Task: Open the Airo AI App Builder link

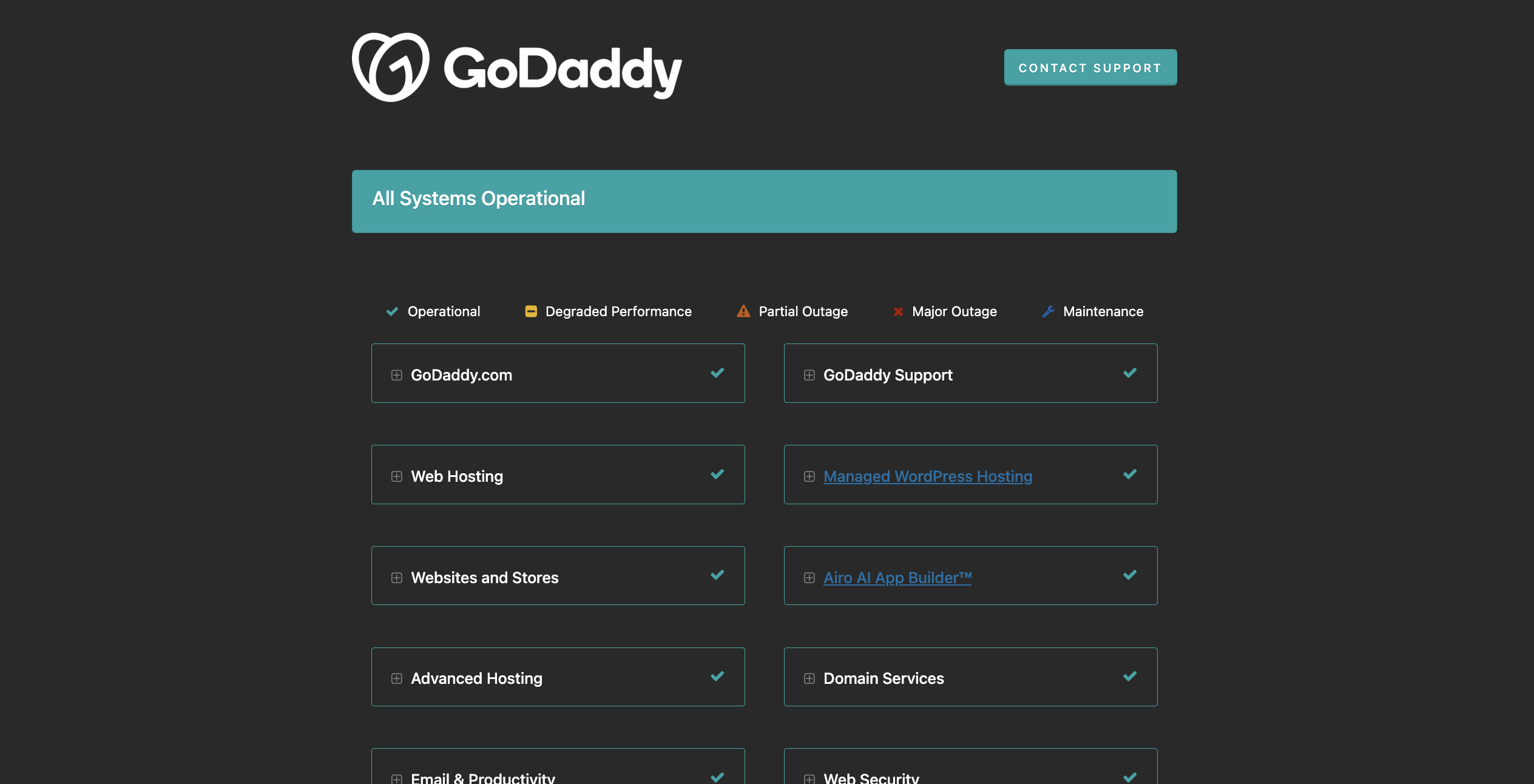Action: point(897,578)
